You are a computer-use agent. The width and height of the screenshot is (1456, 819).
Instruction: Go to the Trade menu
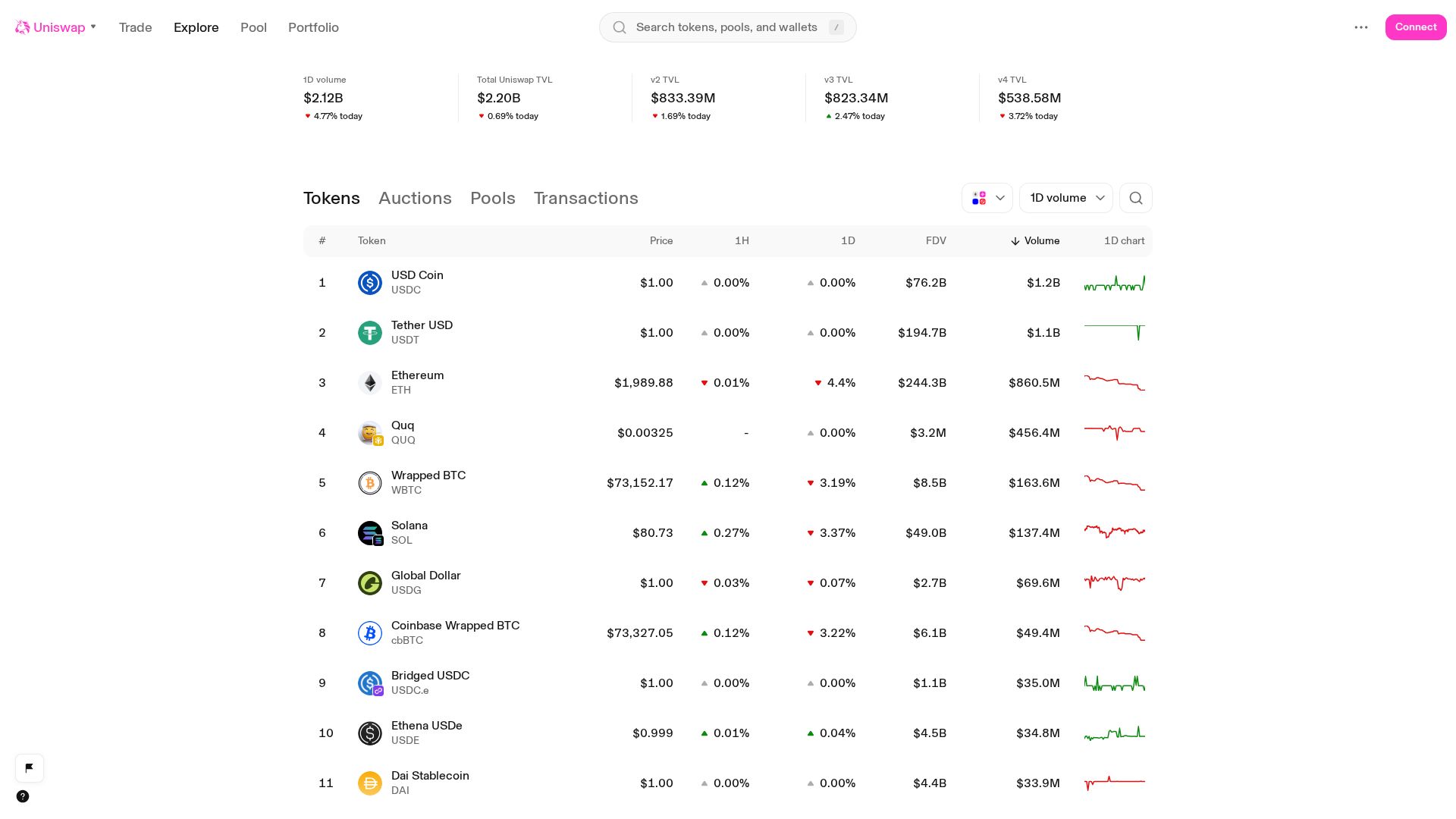[136, 27]
